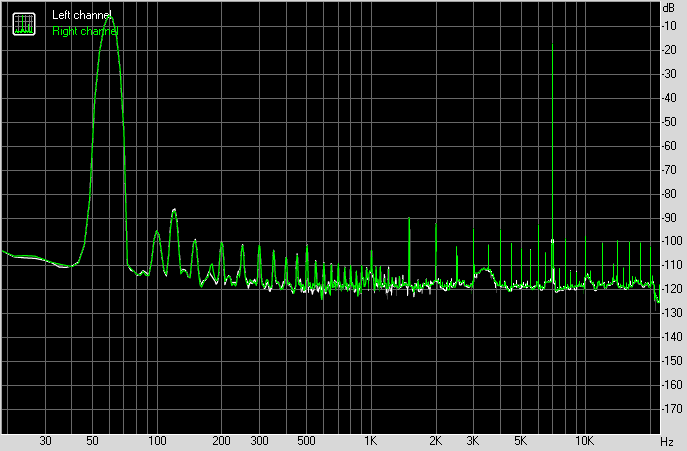Click the "Hz" axis unit label
687x451 pixels.
coord(667,441)
